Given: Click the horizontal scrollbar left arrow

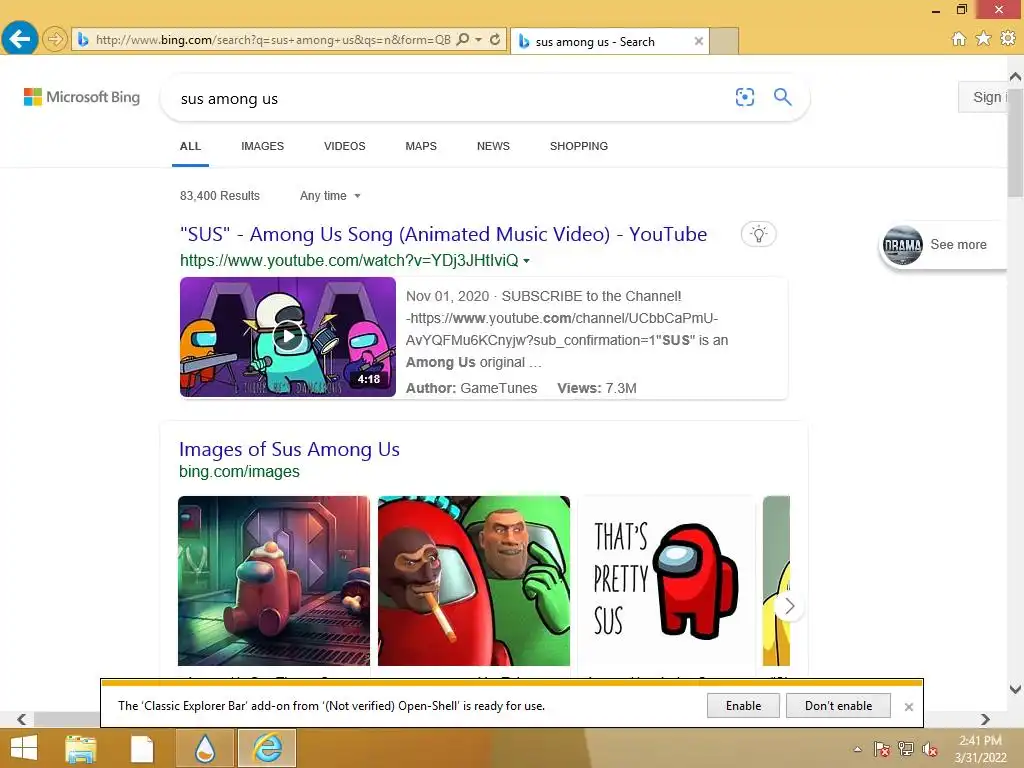Looking at the screenshot, I should [x=22, y=719].
